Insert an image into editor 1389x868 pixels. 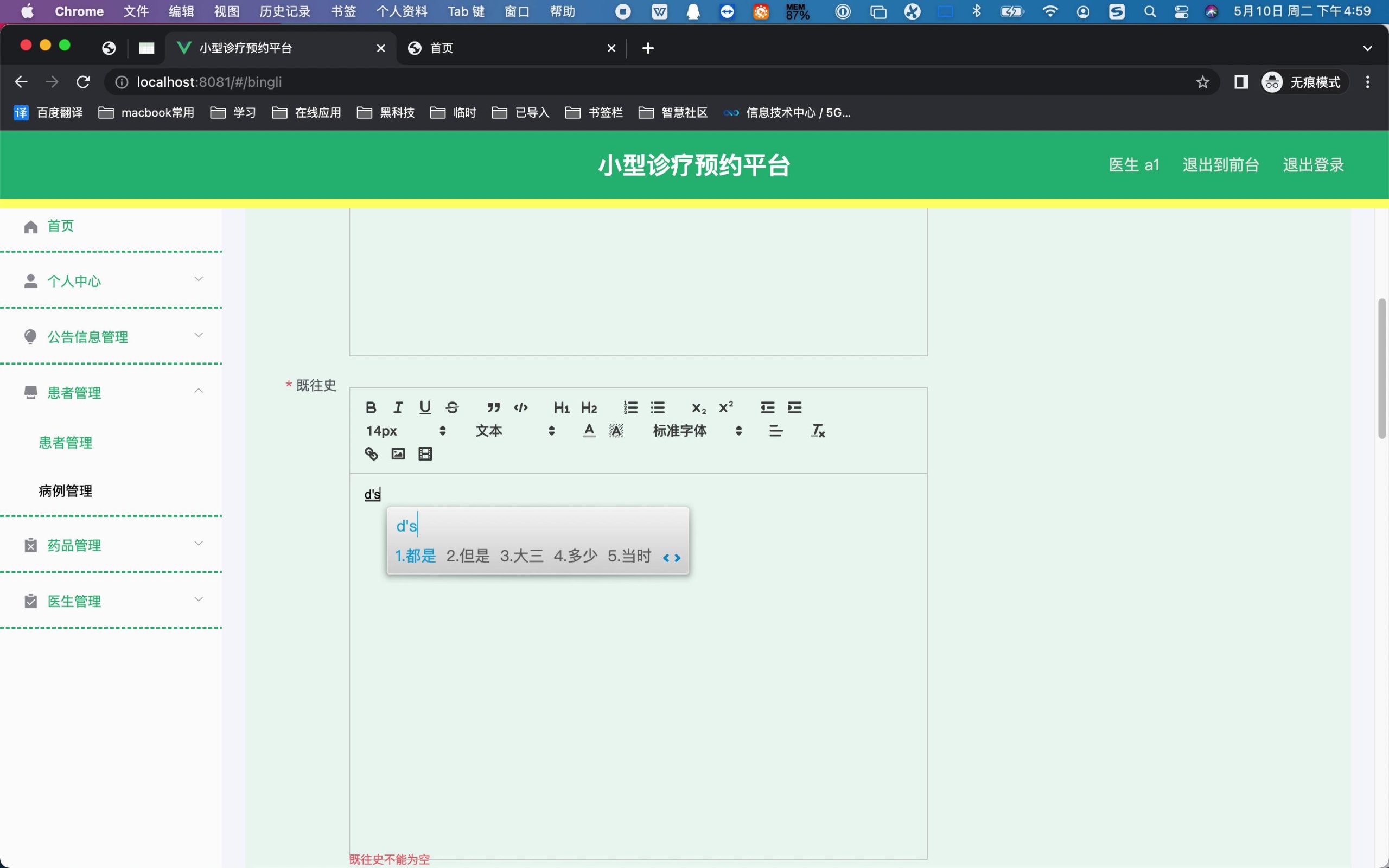pos(398,454)
